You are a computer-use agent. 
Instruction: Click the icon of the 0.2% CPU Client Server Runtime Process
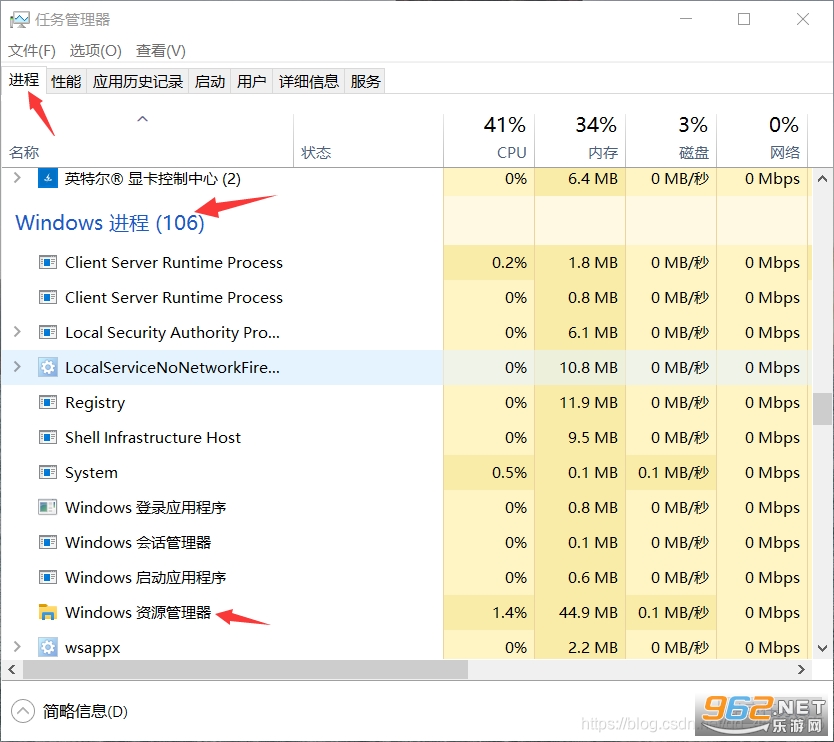click(x=48, y=262)
